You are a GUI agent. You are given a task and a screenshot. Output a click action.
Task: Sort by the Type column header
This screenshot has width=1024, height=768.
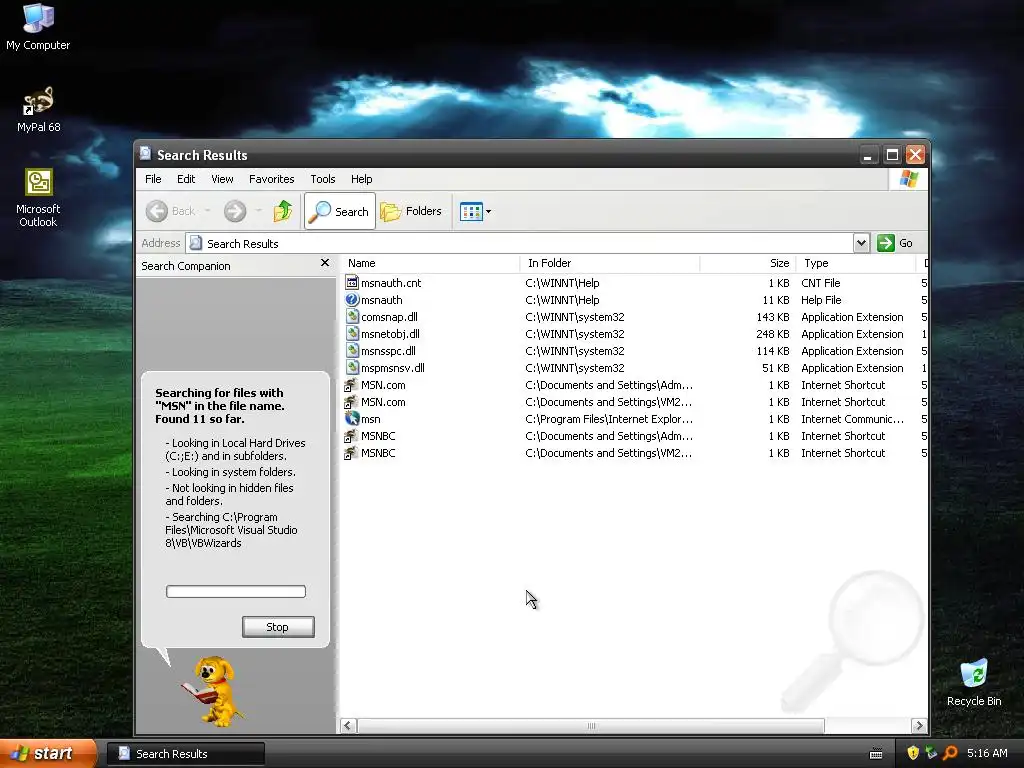click(856, 263)
